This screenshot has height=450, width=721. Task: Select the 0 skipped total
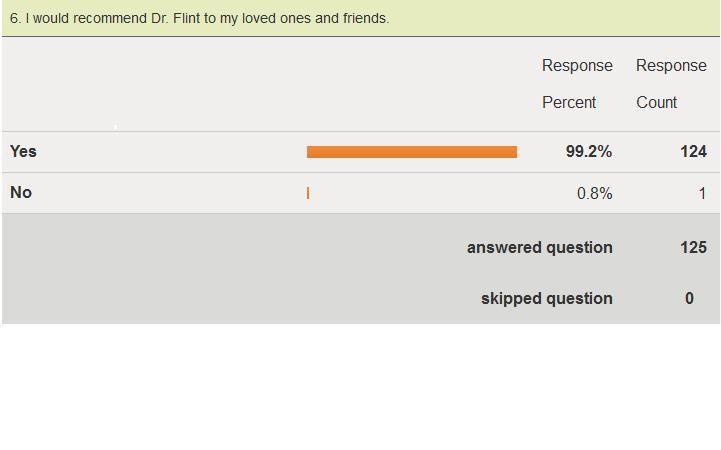click(689, 298)
